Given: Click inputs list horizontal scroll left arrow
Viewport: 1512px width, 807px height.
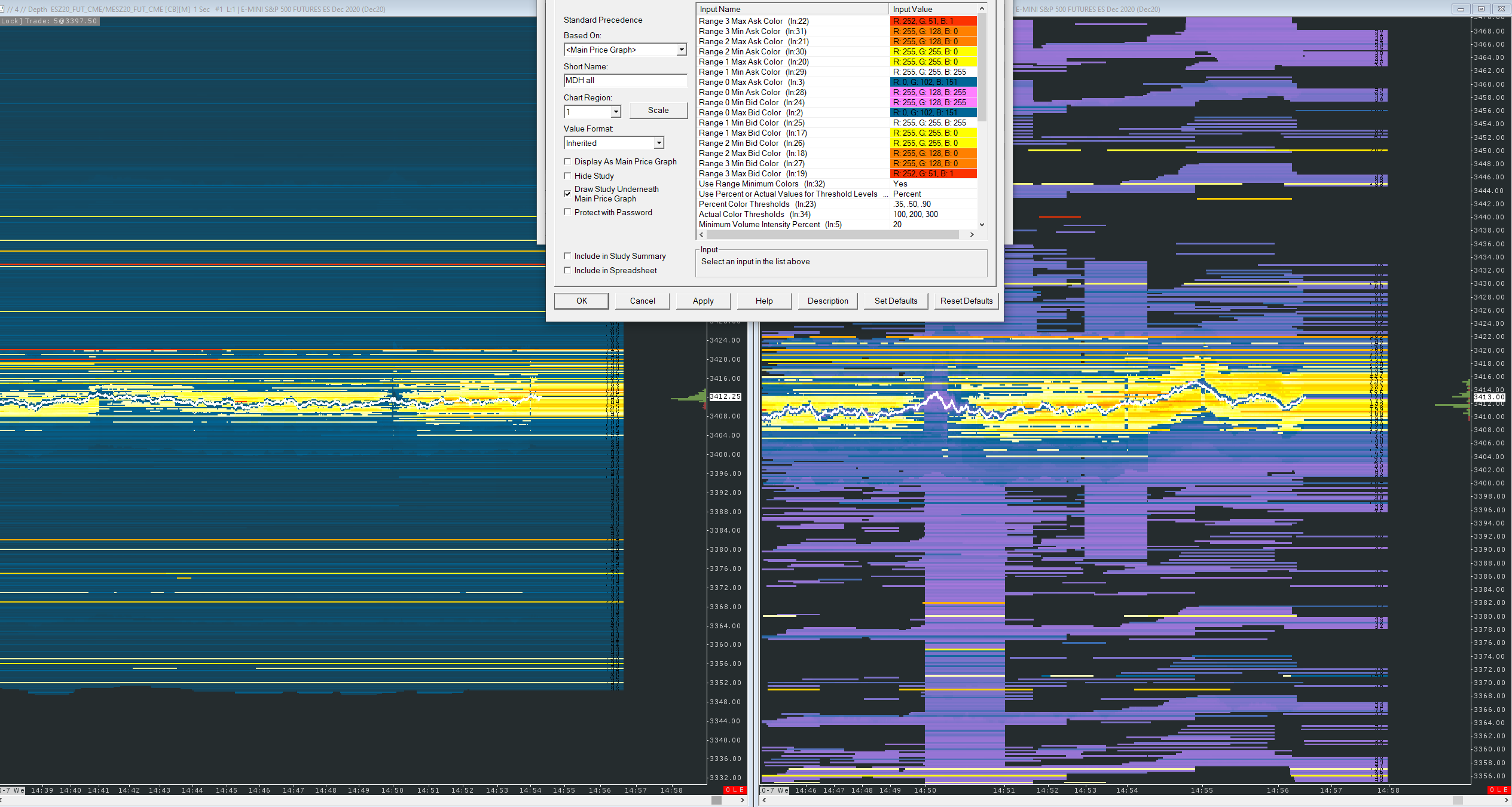Looking at the screenshot, I should pyautogui.click(x=701, y=235).
